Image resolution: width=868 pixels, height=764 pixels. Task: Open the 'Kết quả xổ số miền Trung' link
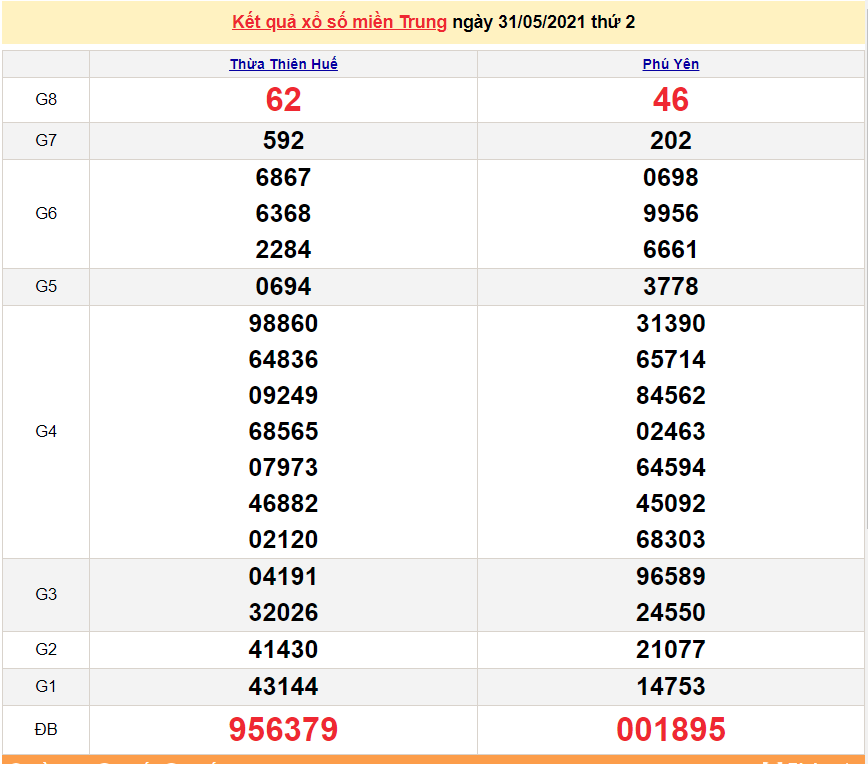339,22
